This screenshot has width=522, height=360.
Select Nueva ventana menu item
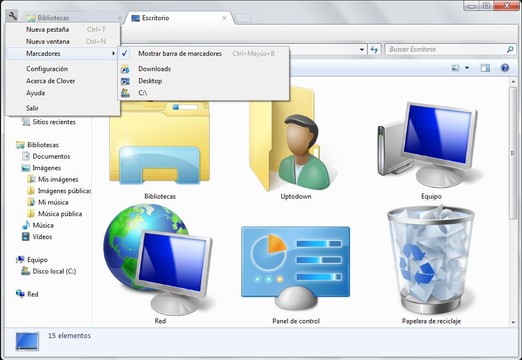[x=63, y=42]
